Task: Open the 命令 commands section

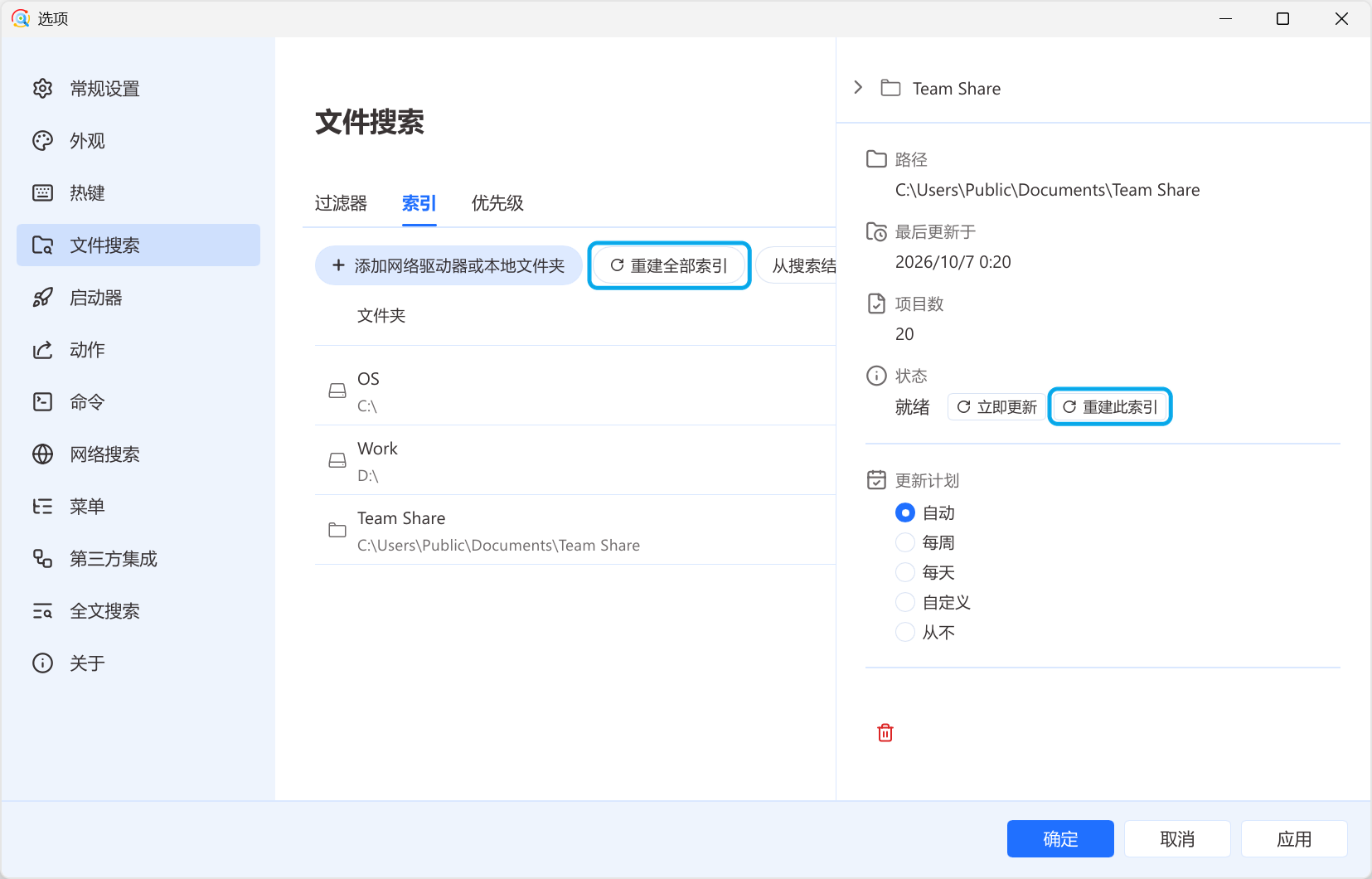Action: [x=138, y=402]
